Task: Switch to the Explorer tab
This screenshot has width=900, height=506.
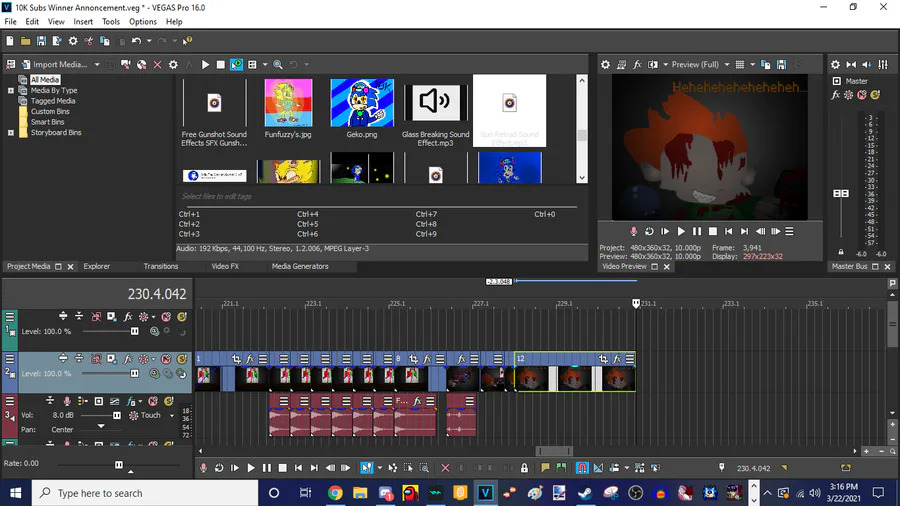Action: [x=96, y=266]
